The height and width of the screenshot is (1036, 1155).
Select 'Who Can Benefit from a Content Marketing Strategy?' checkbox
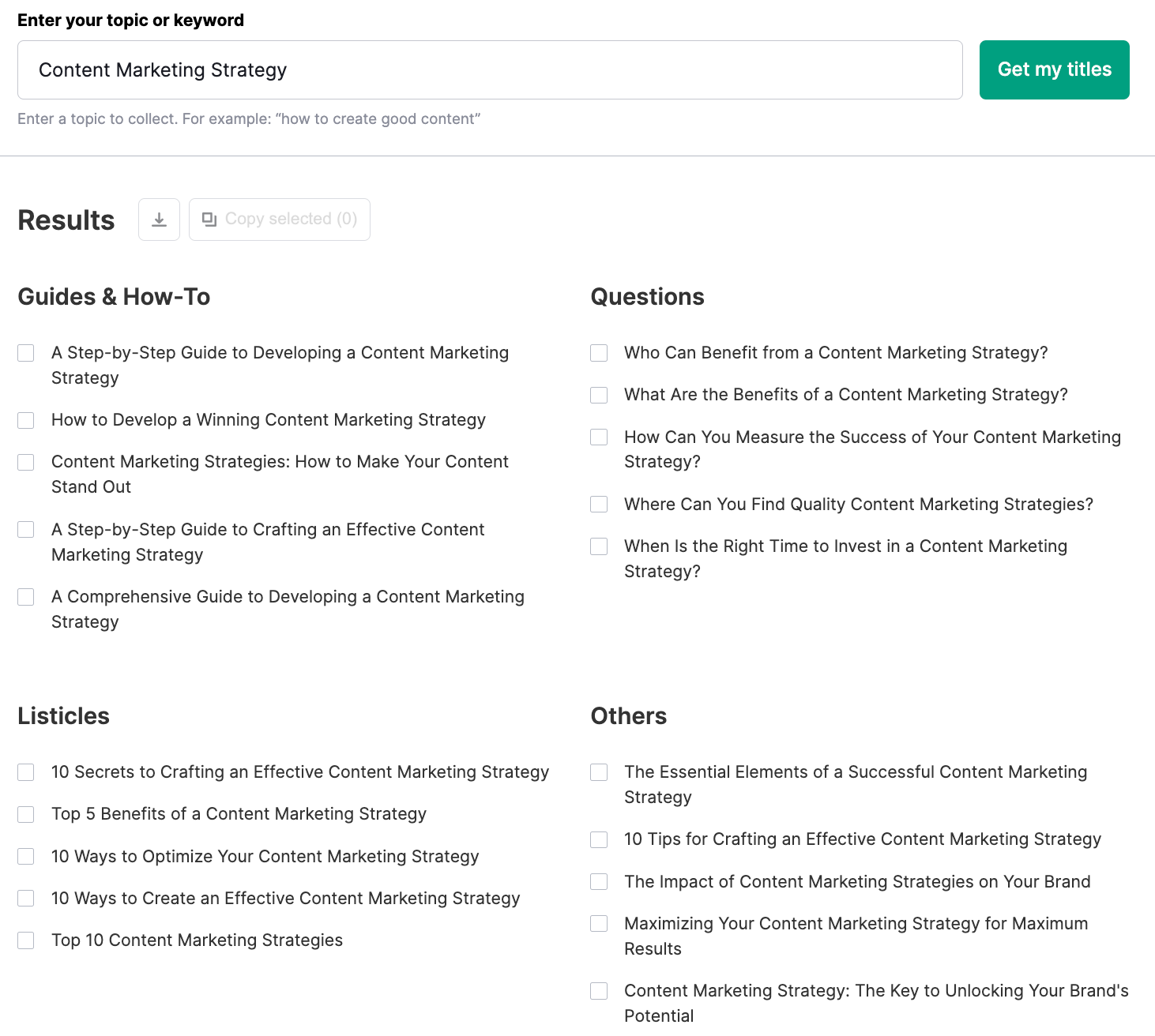(599, 353)
